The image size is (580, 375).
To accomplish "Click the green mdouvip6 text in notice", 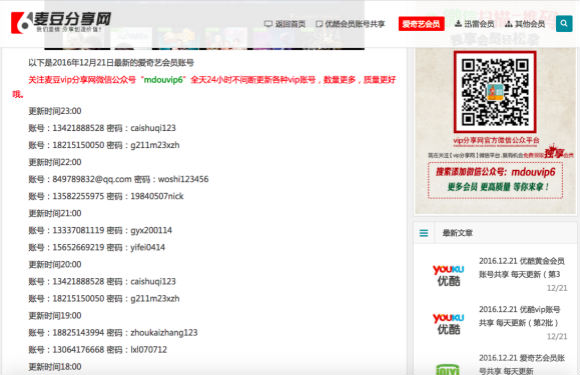I will [x=163, y=80].
